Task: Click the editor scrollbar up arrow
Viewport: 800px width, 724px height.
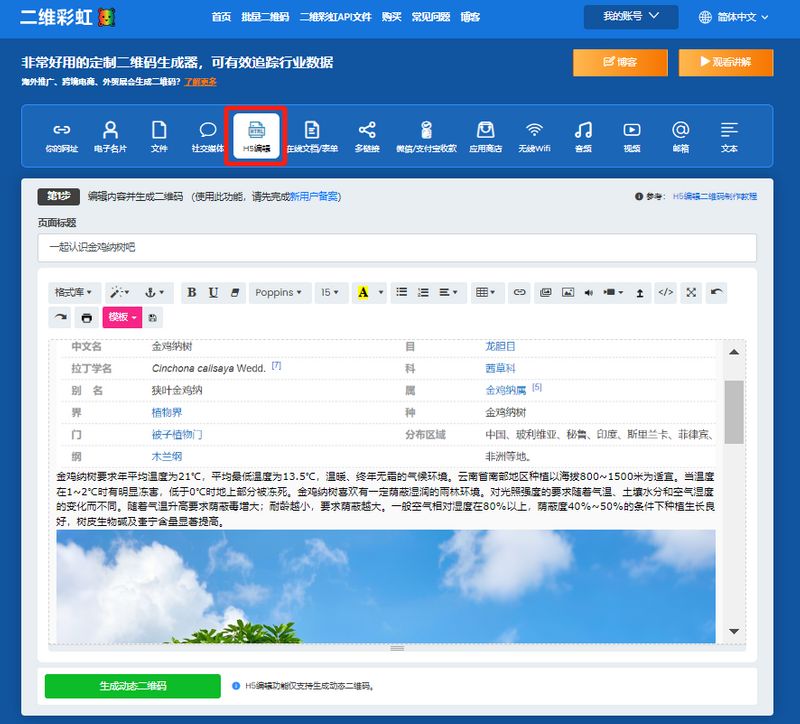Action: coord(734,352)
